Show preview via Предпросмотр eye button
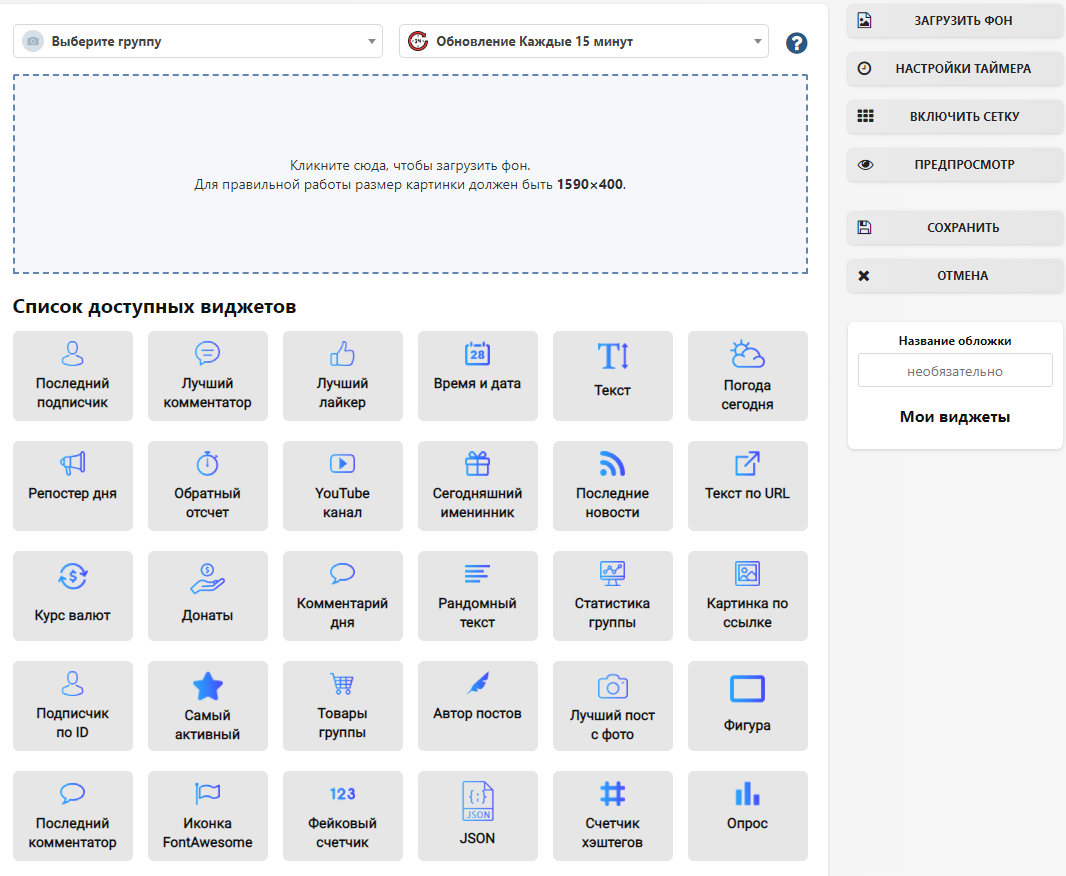 coord(954,164)
